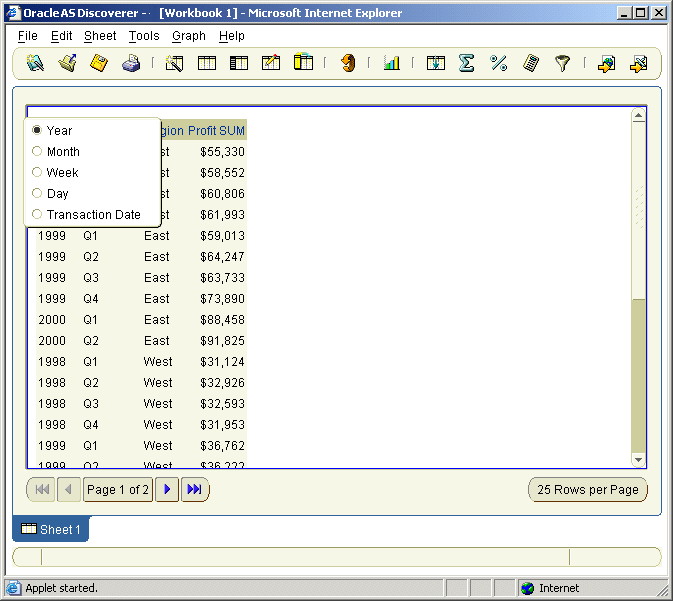Click the $31,953 profit value
673x601 pixels.
pyautogui.click(x=222, y=424)
